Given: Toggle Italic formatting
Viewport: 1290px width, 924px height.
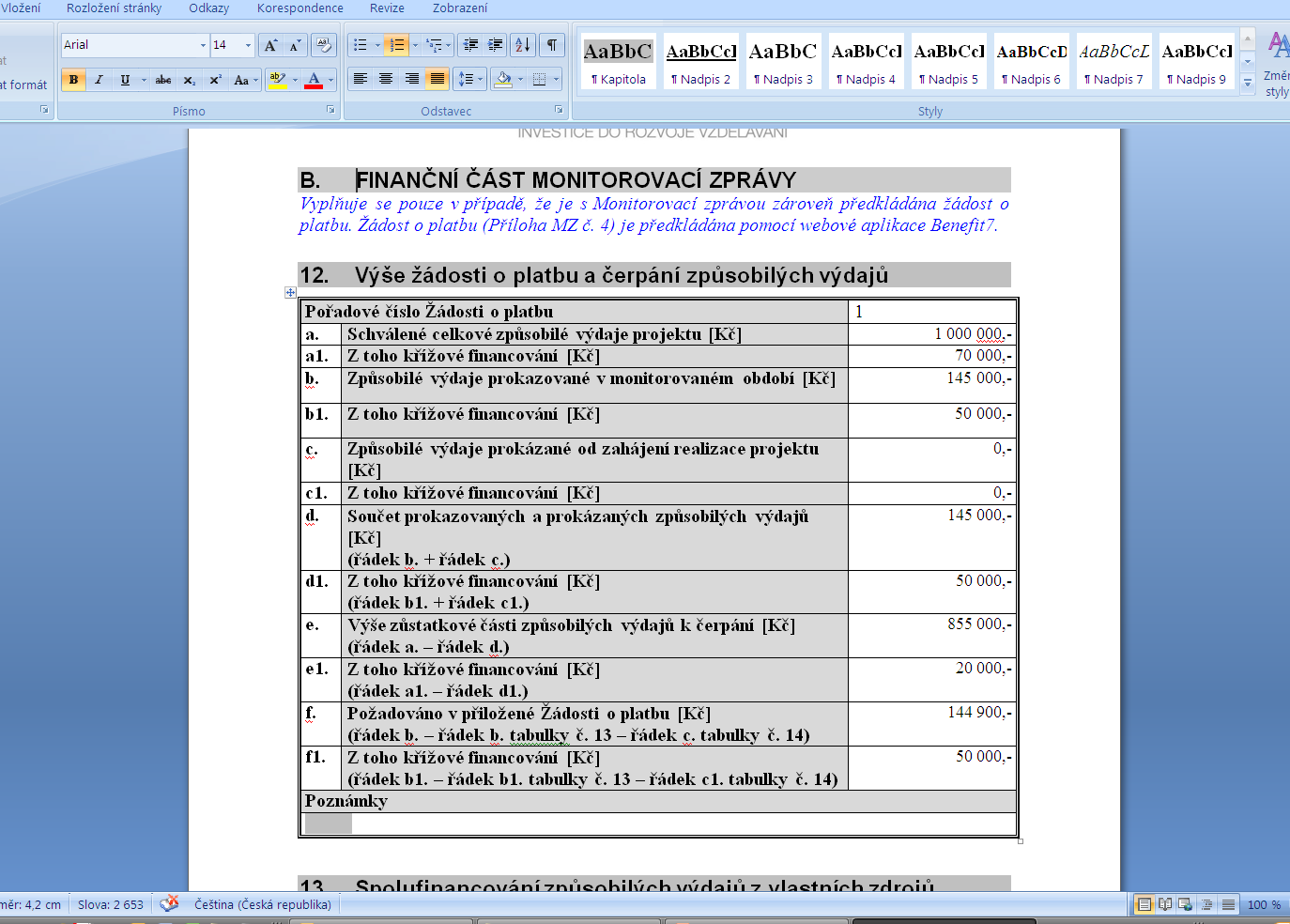Looking at the screenshot, I should (99, 80).
